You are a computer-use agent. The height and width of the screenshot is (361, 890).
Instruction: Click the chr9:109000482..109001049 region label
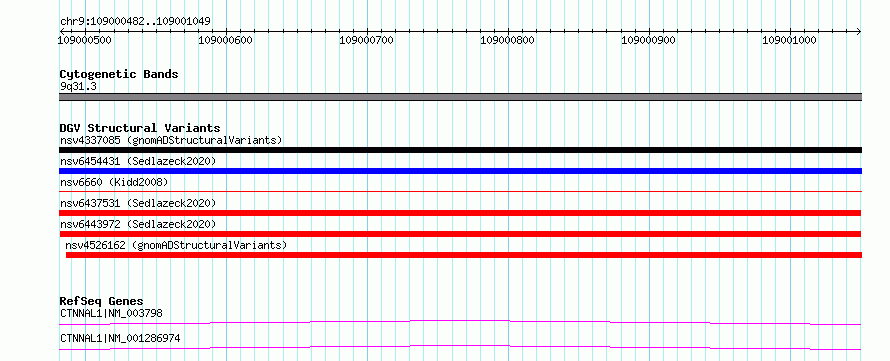point(136,22)
